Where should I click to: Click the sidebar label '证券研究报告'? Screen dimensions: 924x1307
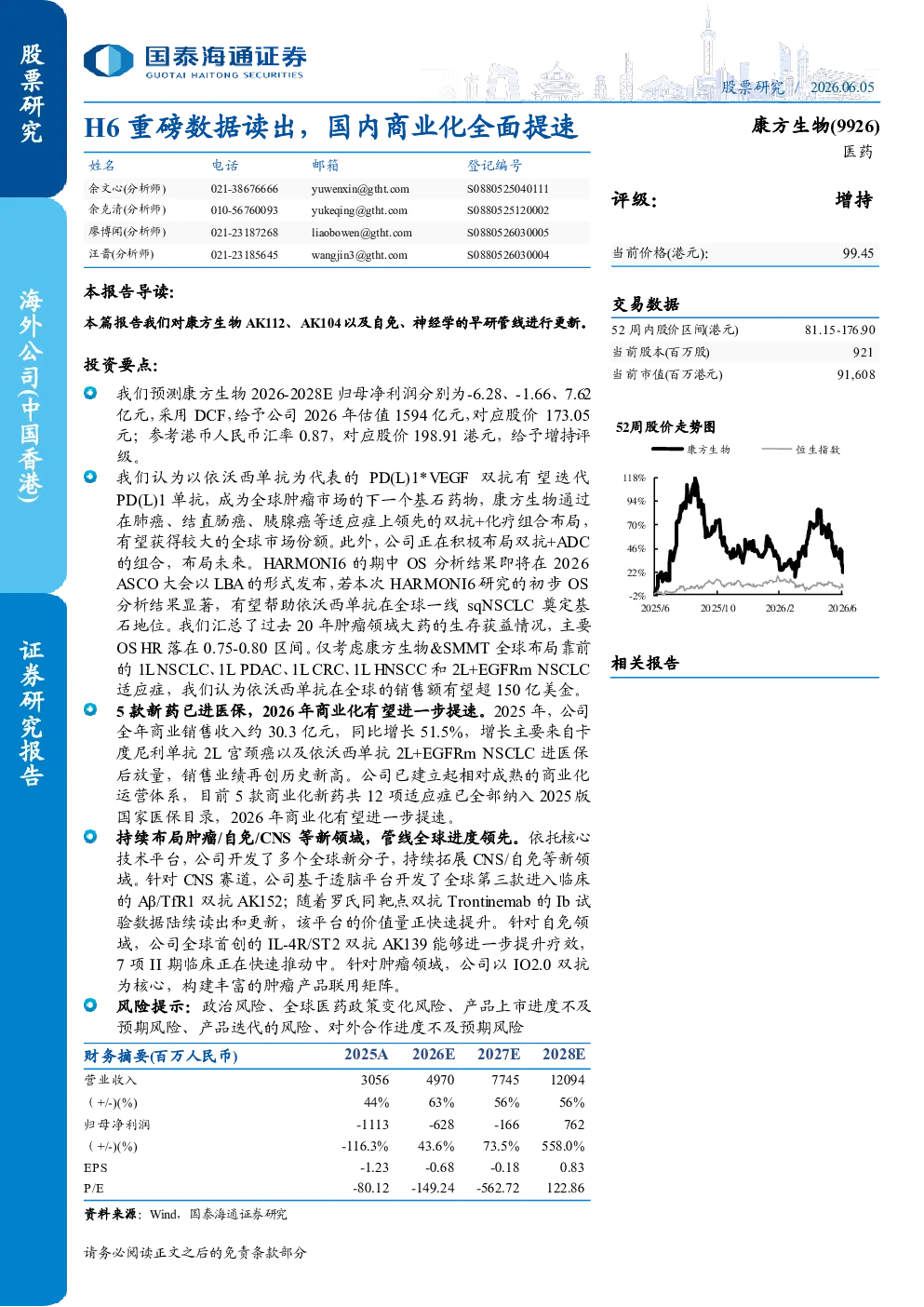pos(32,713)
